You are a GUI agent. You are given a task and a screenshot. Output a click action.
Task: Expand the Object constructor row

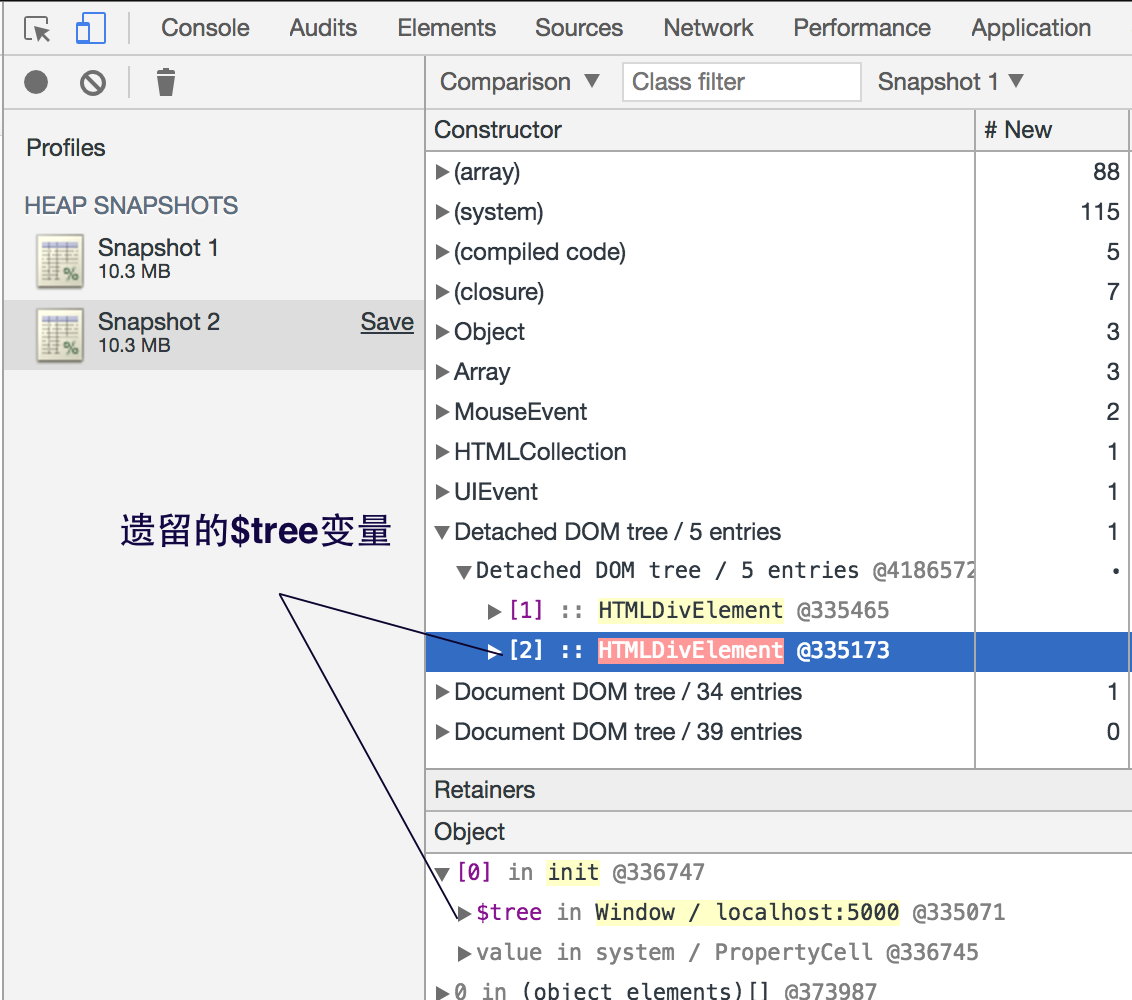click(442, 332)
